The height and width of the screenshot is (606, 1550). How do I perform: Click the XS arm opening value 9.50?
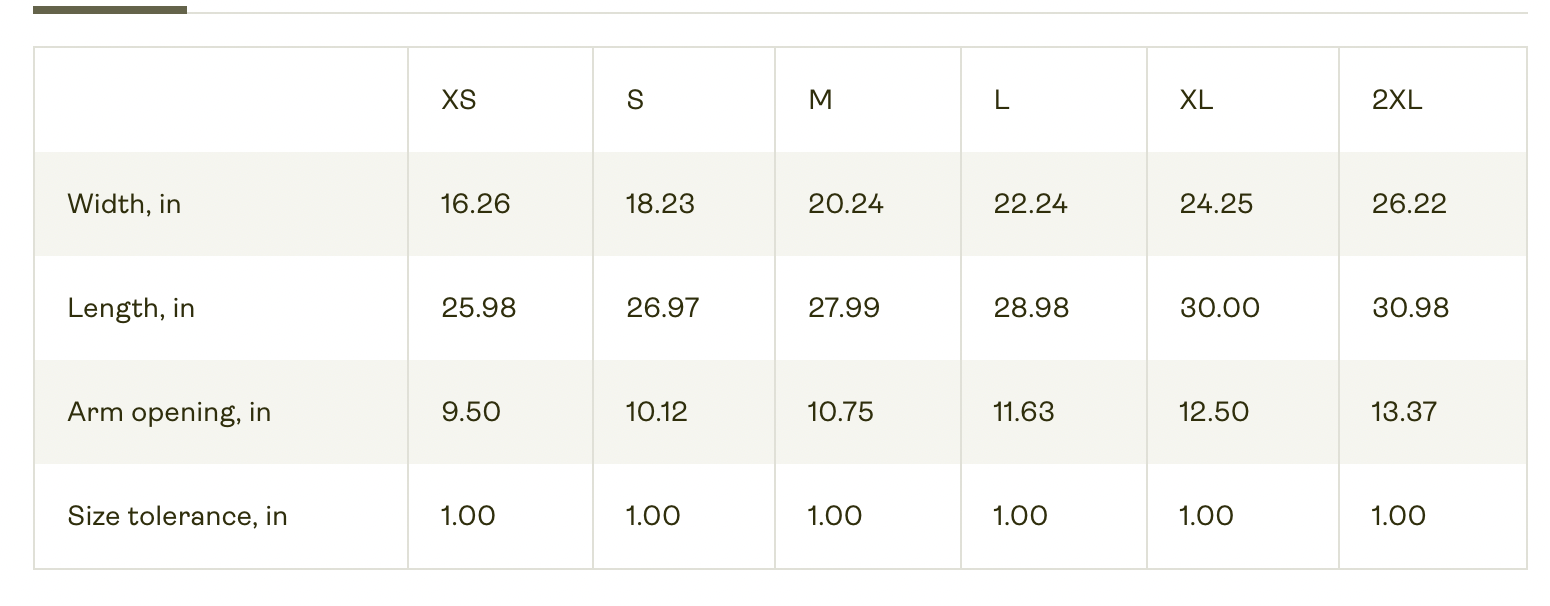470,412
